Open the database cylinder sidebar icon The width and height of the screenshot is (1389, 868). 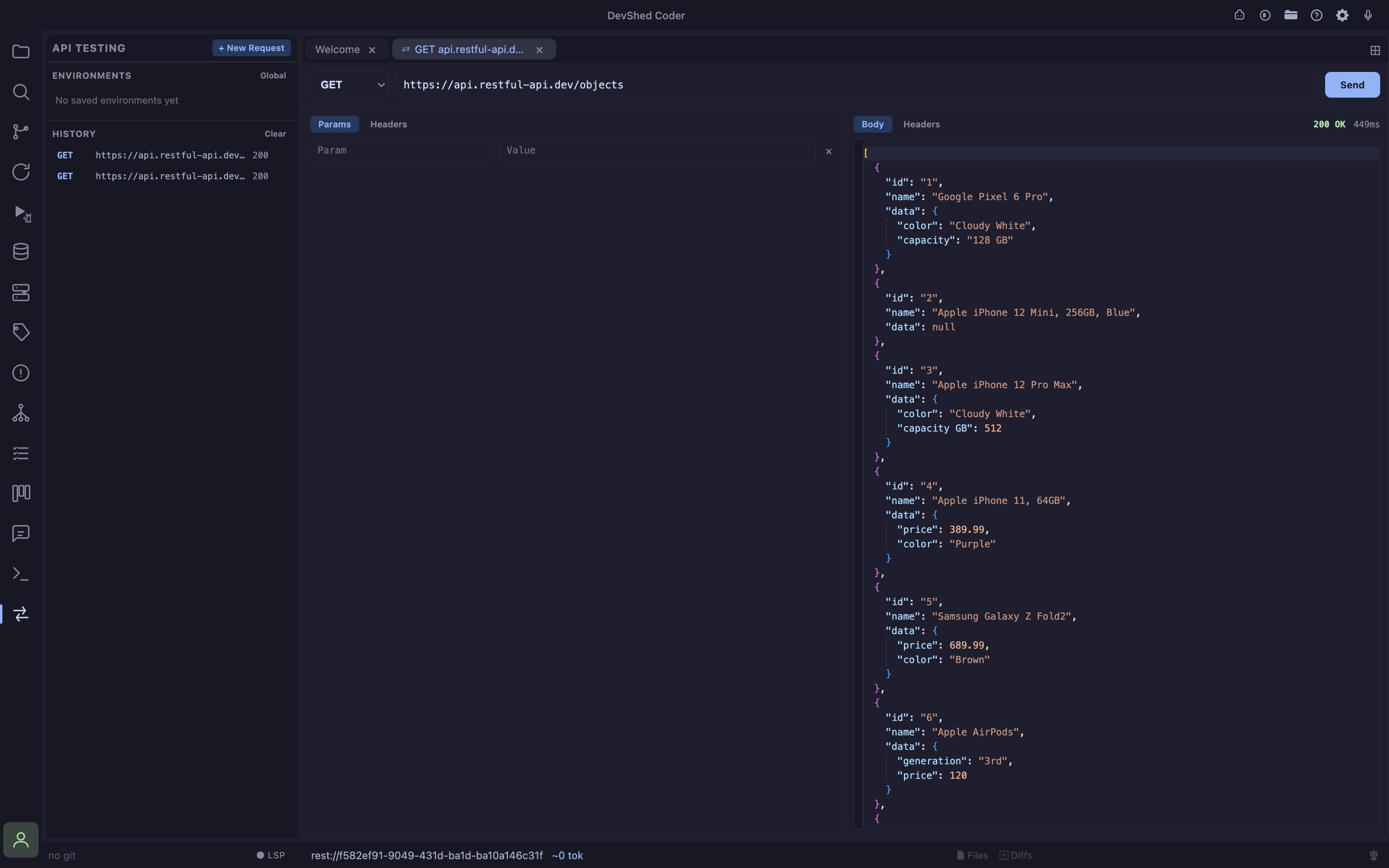(20, 252)
